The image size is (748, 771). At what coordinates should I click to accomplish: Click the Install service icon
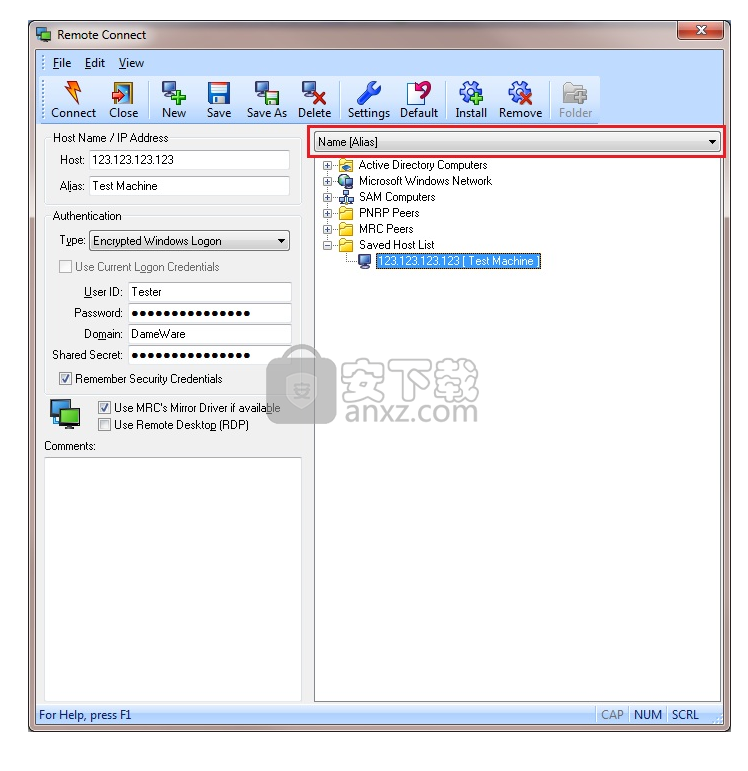[x=471, y=92]
